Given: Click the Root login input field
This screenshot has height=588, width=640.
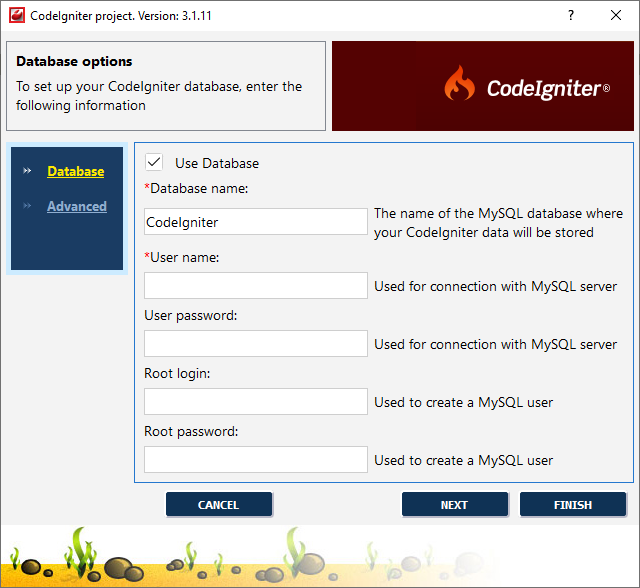Looking at the screenshot, I should point(256,402).
